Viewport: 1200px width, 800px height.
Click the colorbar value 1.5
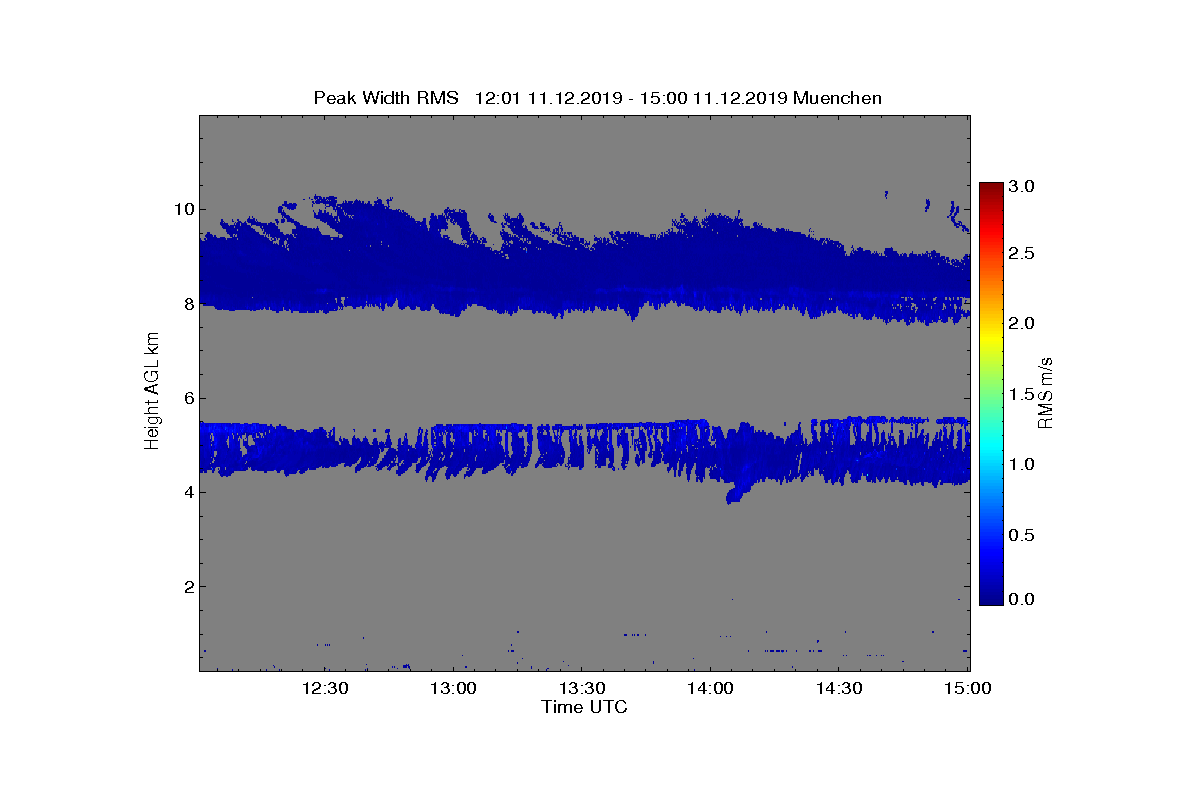point(1021,395)
